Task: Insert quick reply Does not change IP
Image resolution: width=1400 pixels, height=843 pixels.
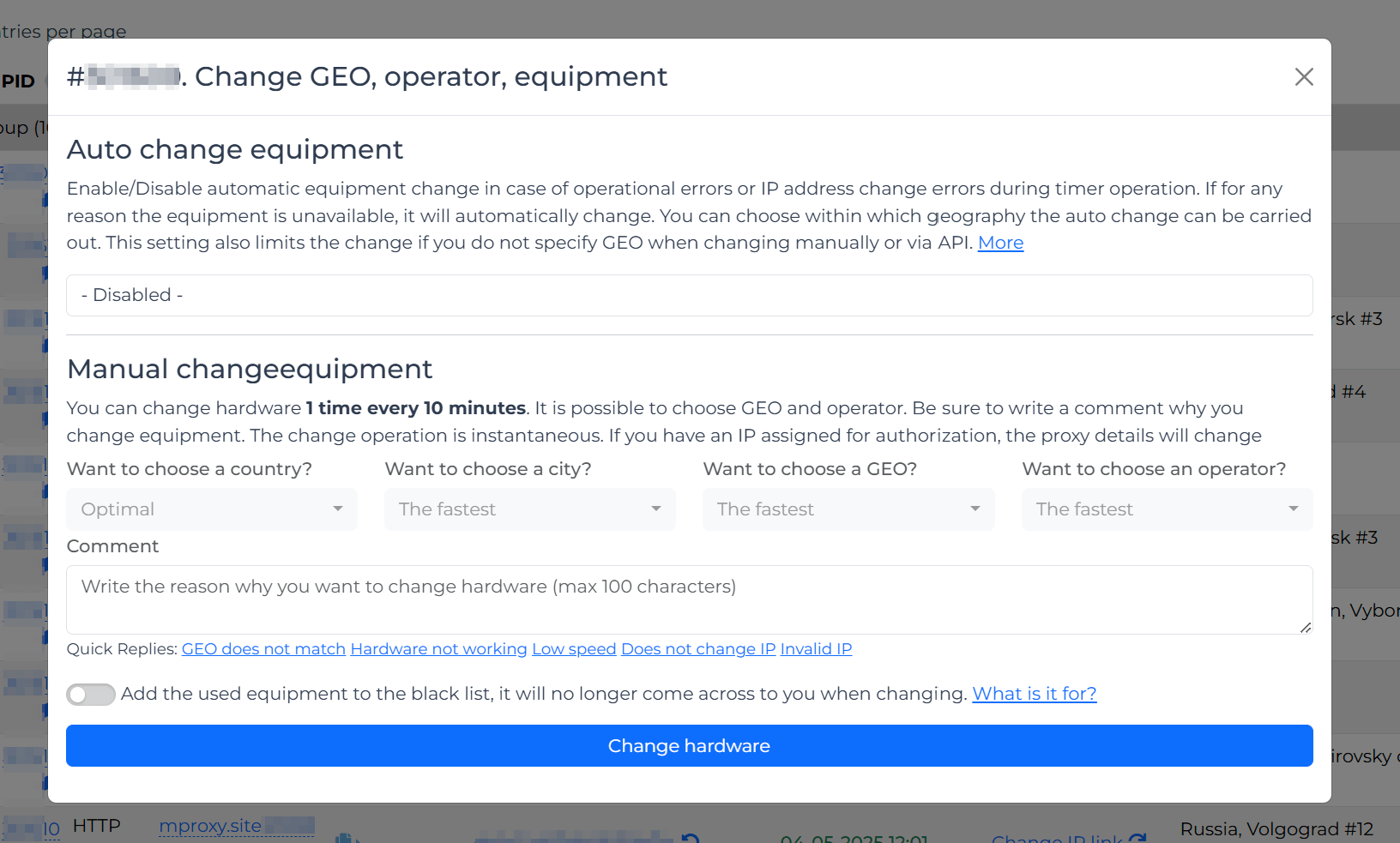Action: [697, 649]
